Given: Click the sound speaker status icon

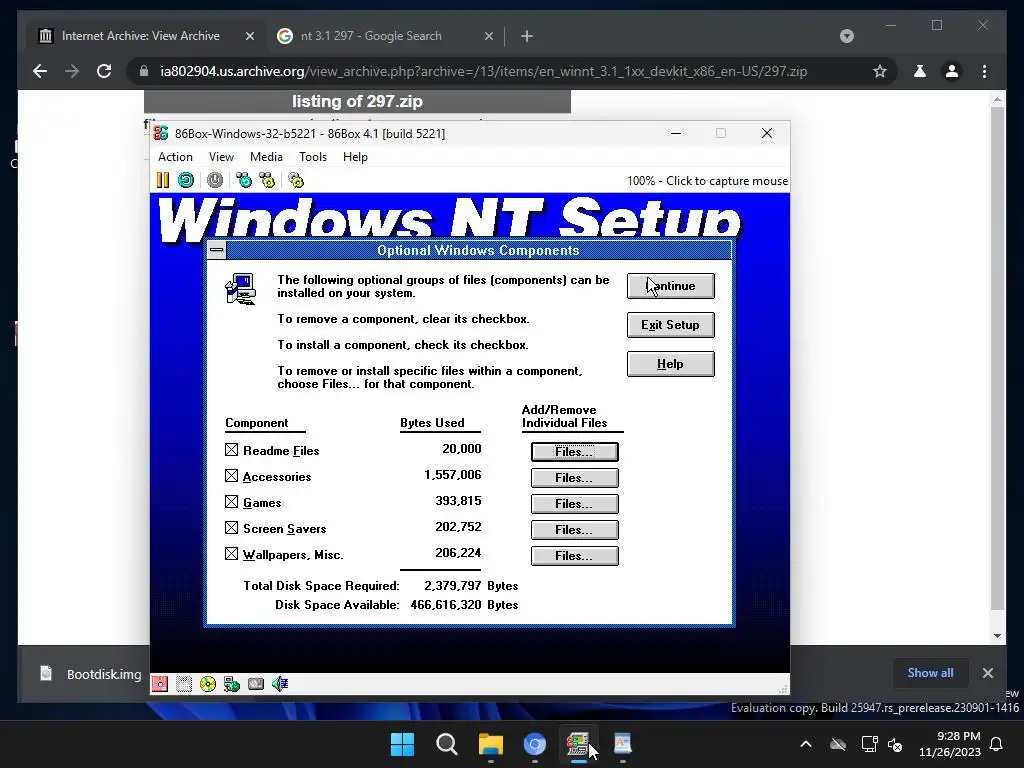Looking at the screenshot, I should [x=280, y=684].
